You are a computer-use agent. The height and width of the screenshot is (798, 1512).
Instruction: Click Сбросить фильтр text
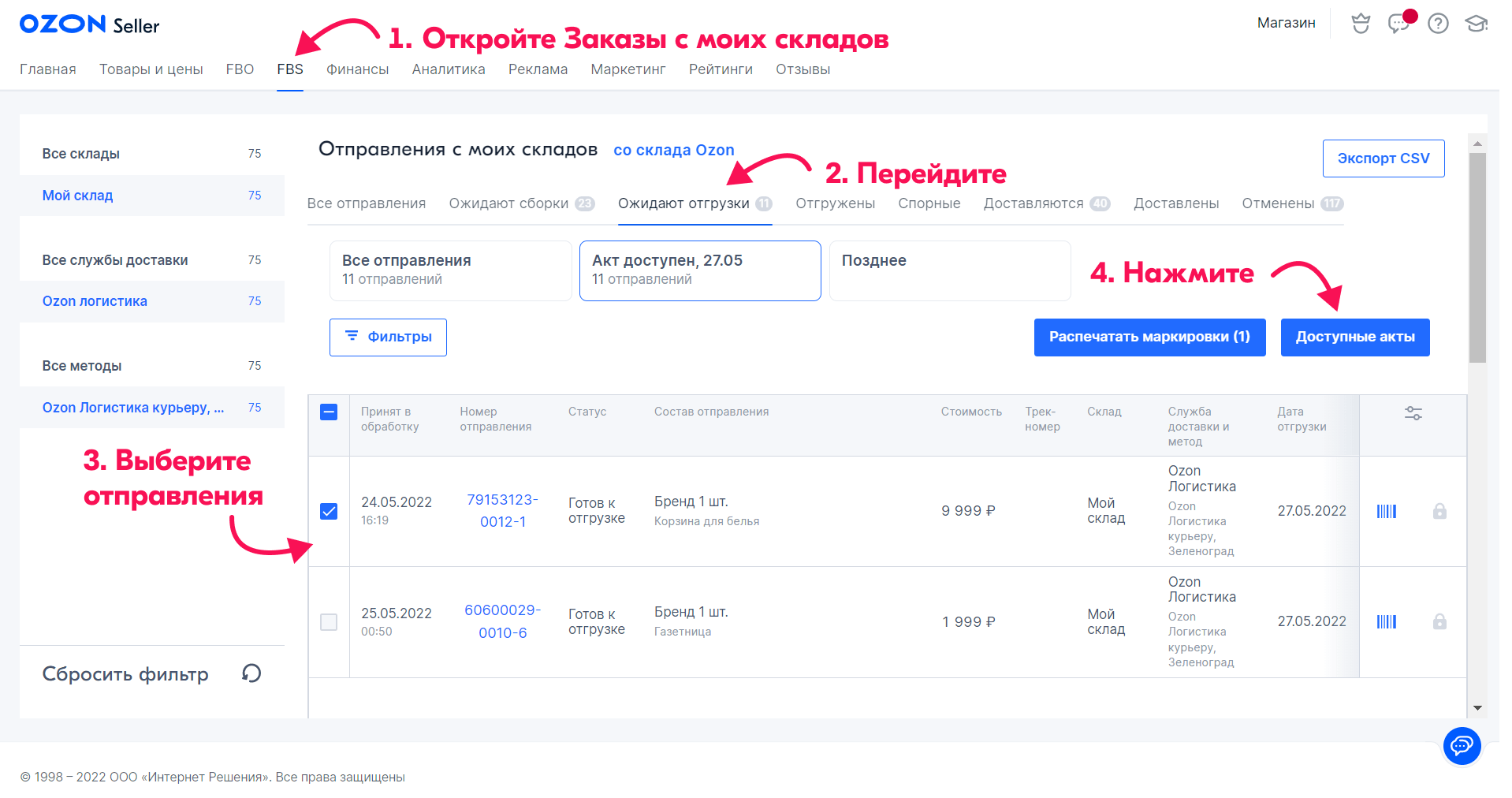(125, 674)
